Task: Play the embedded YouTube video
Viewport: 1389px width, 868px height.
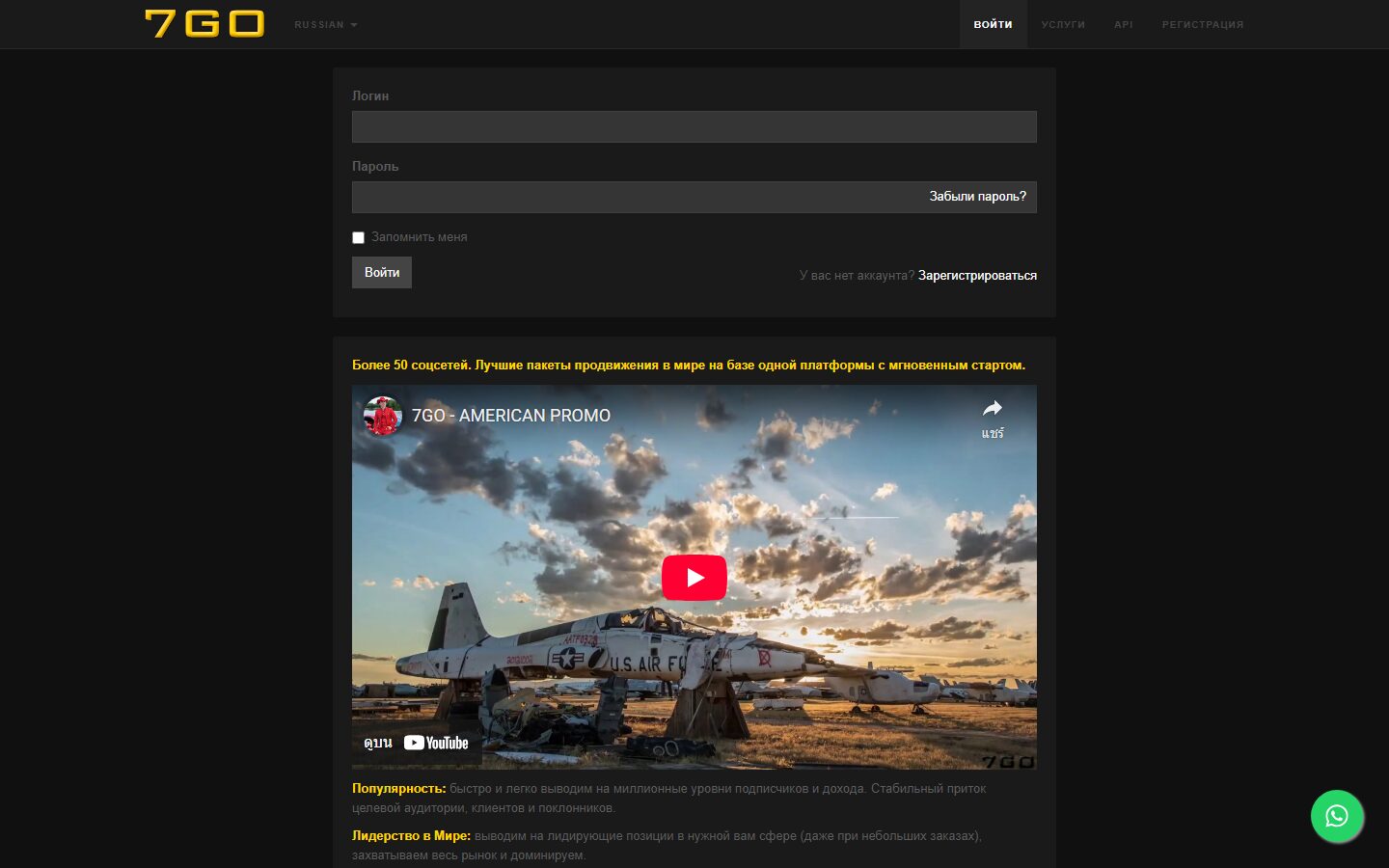Action: coord(694,578)
